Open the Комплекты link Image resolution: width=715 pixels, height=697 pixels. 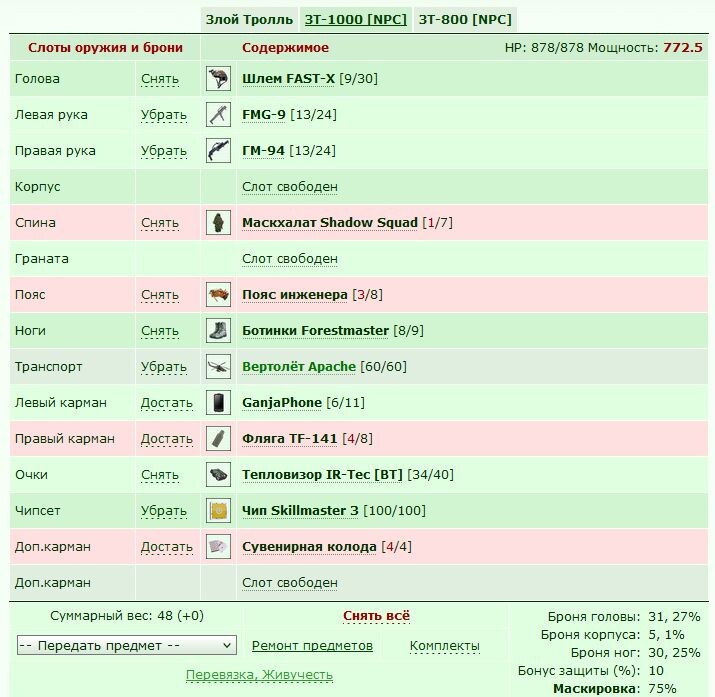click(445, 646)
